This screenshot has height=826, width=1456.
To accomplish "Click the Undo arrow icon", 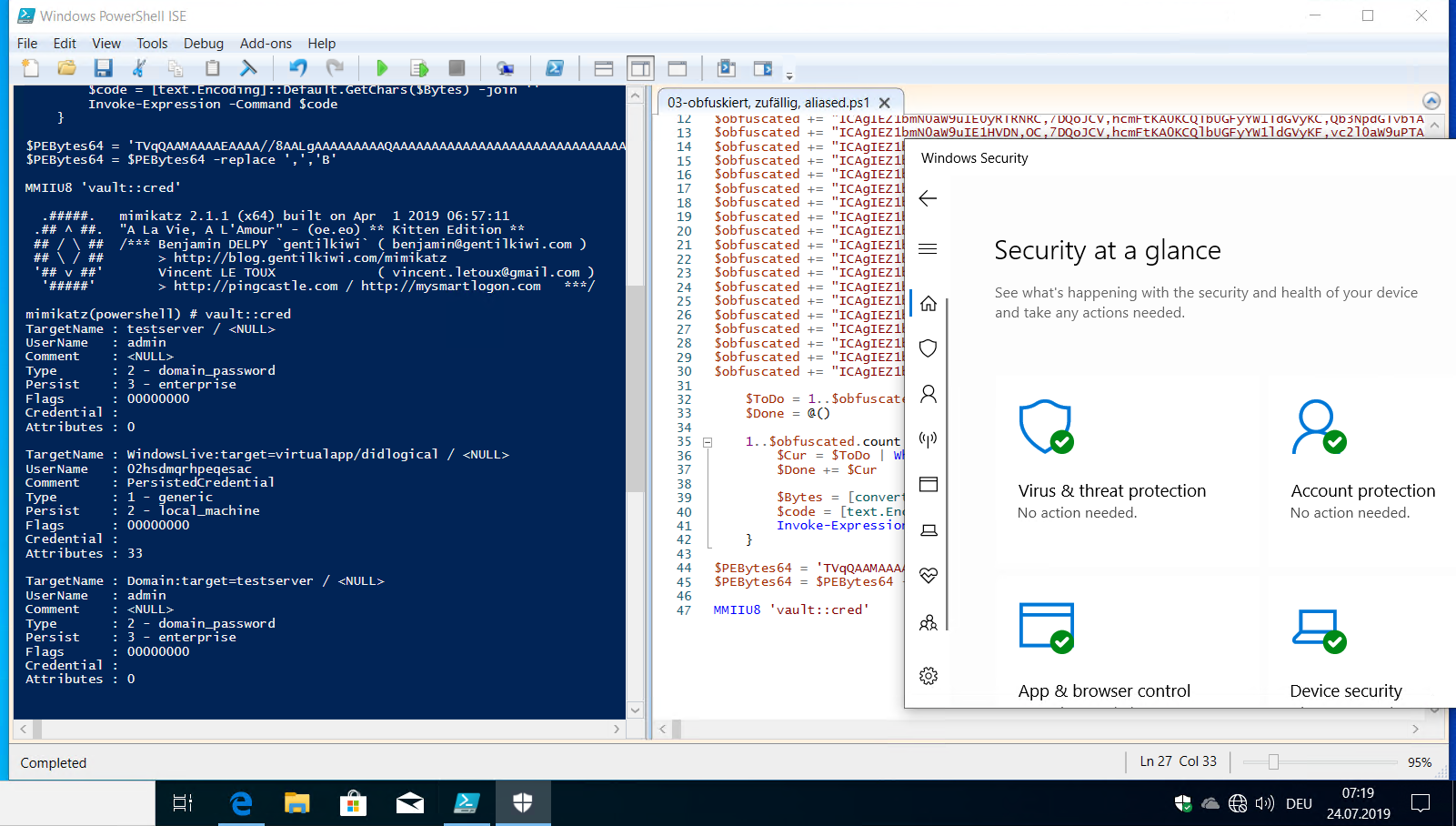I will tap(298, 68).
